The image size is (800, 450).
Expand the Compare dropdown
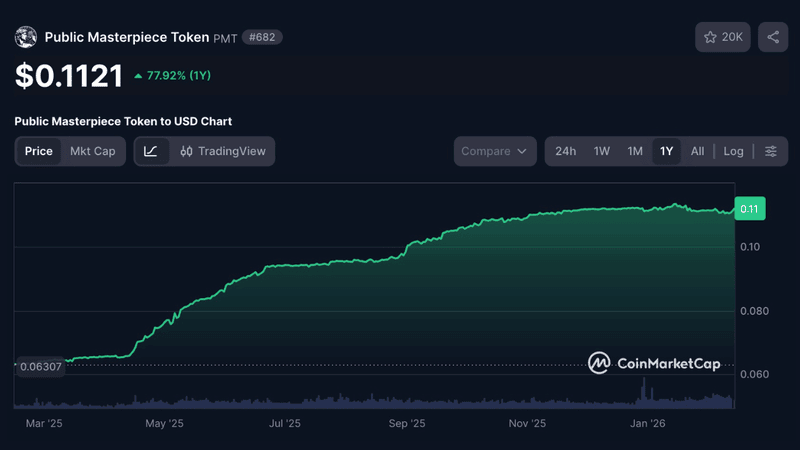(x=495, y=151)
